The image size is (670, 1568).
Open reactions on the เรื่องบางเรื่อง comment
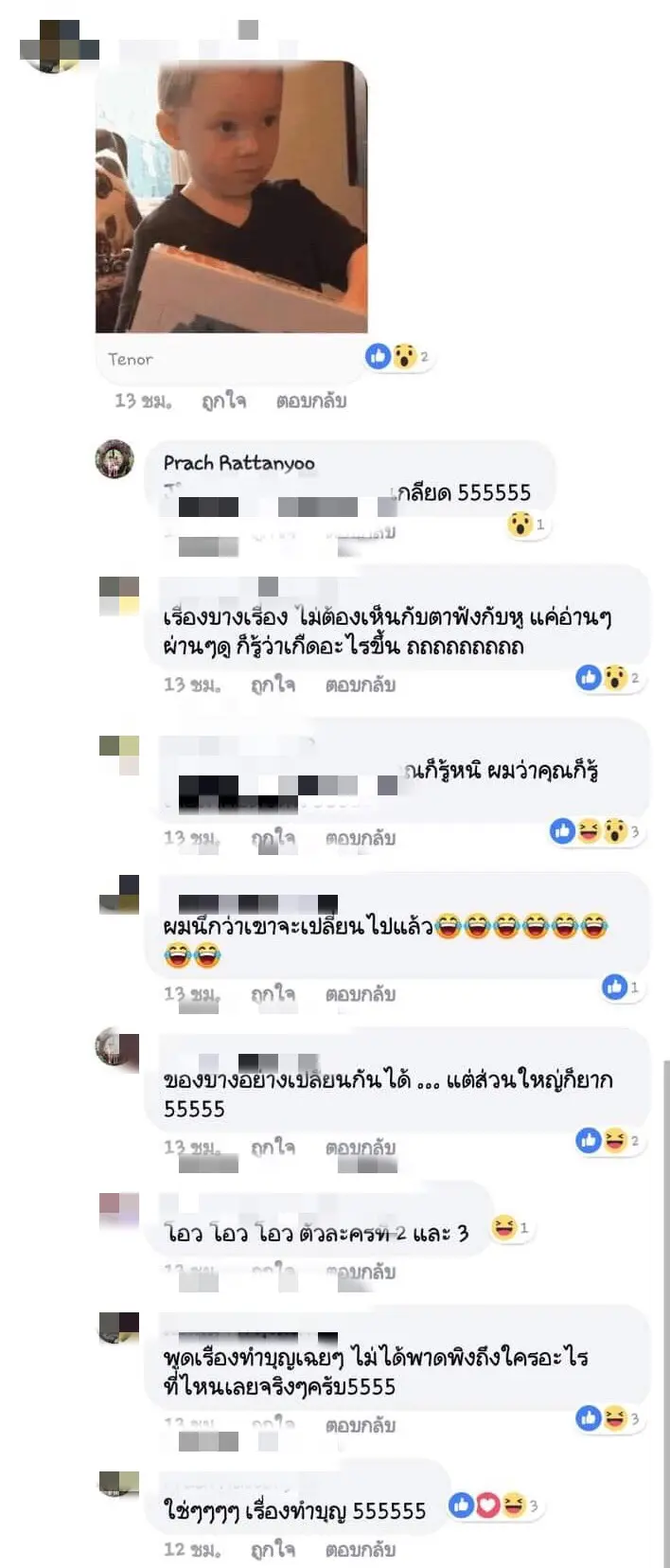click(x=609, y=678)
